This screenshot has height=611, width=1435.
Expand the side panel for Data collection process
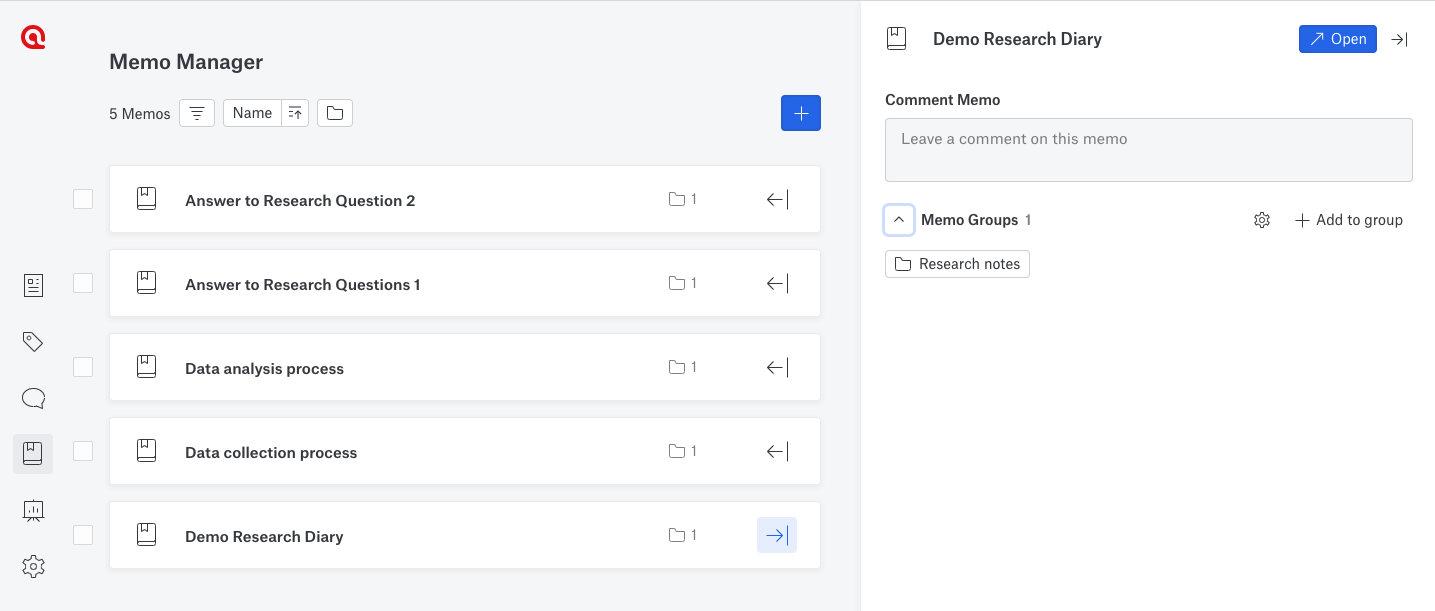[776, 451]
